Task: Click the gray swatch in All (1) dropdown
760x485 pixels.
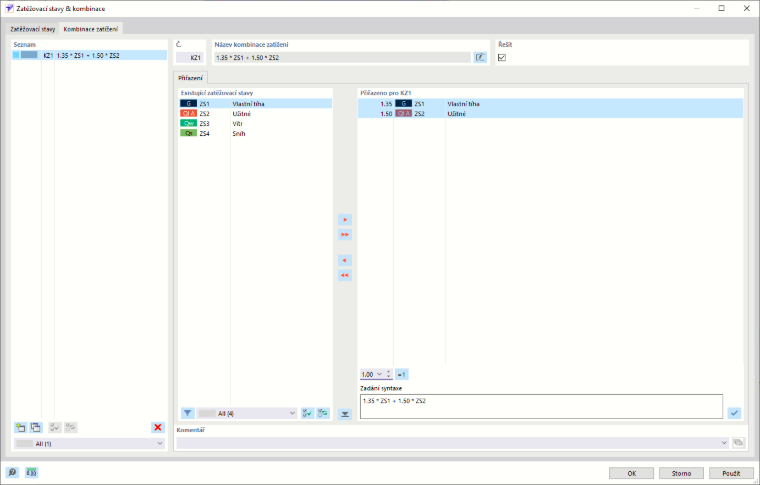Action: [x=25, y=444]
